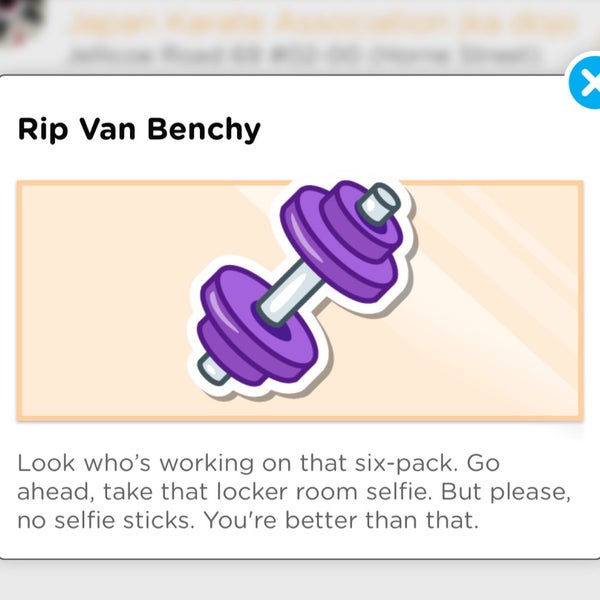This screenshot has height=600, width=600.
Task: Tap the bottom silver bar end
Action: 212,369
